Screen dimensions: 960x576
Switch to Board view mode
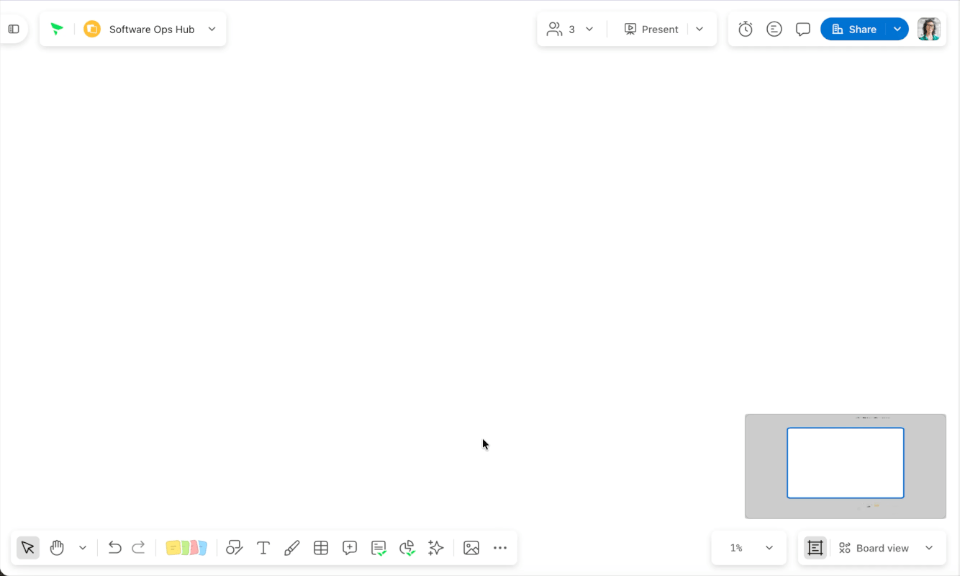tap(874, 548)
